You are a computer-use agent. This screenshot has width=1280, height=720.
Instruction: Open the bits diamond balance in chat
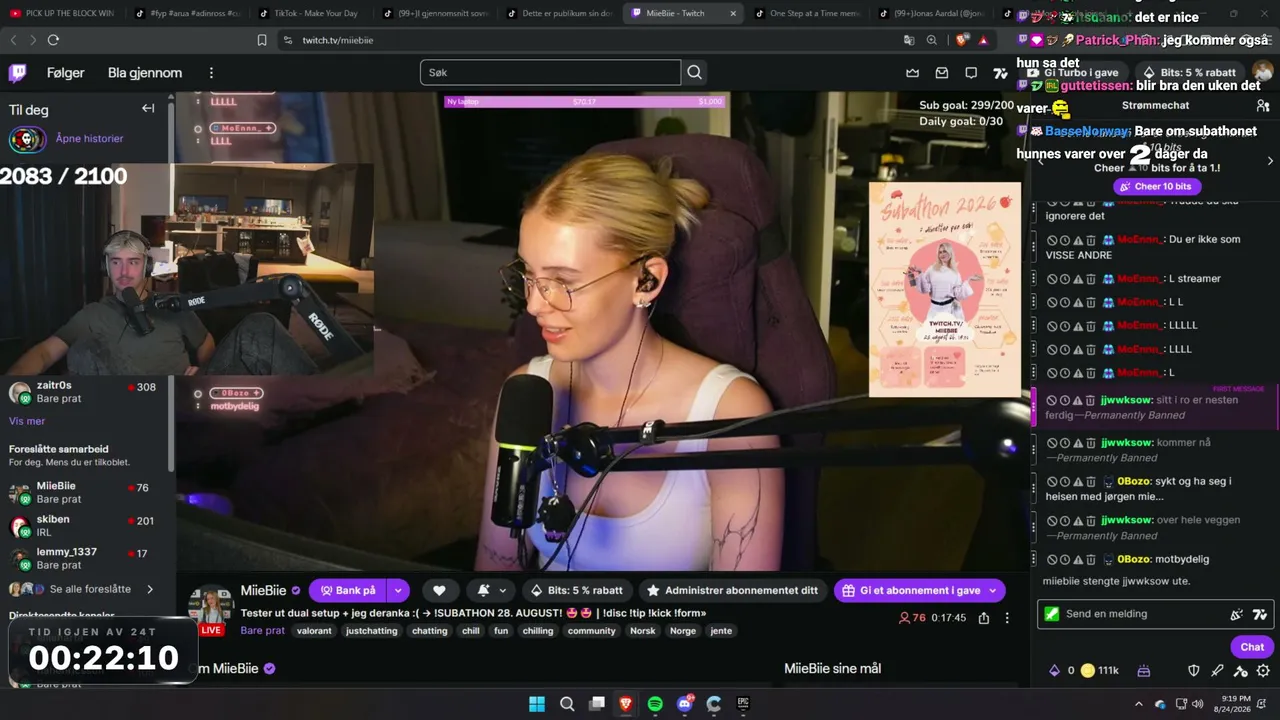1060,671
